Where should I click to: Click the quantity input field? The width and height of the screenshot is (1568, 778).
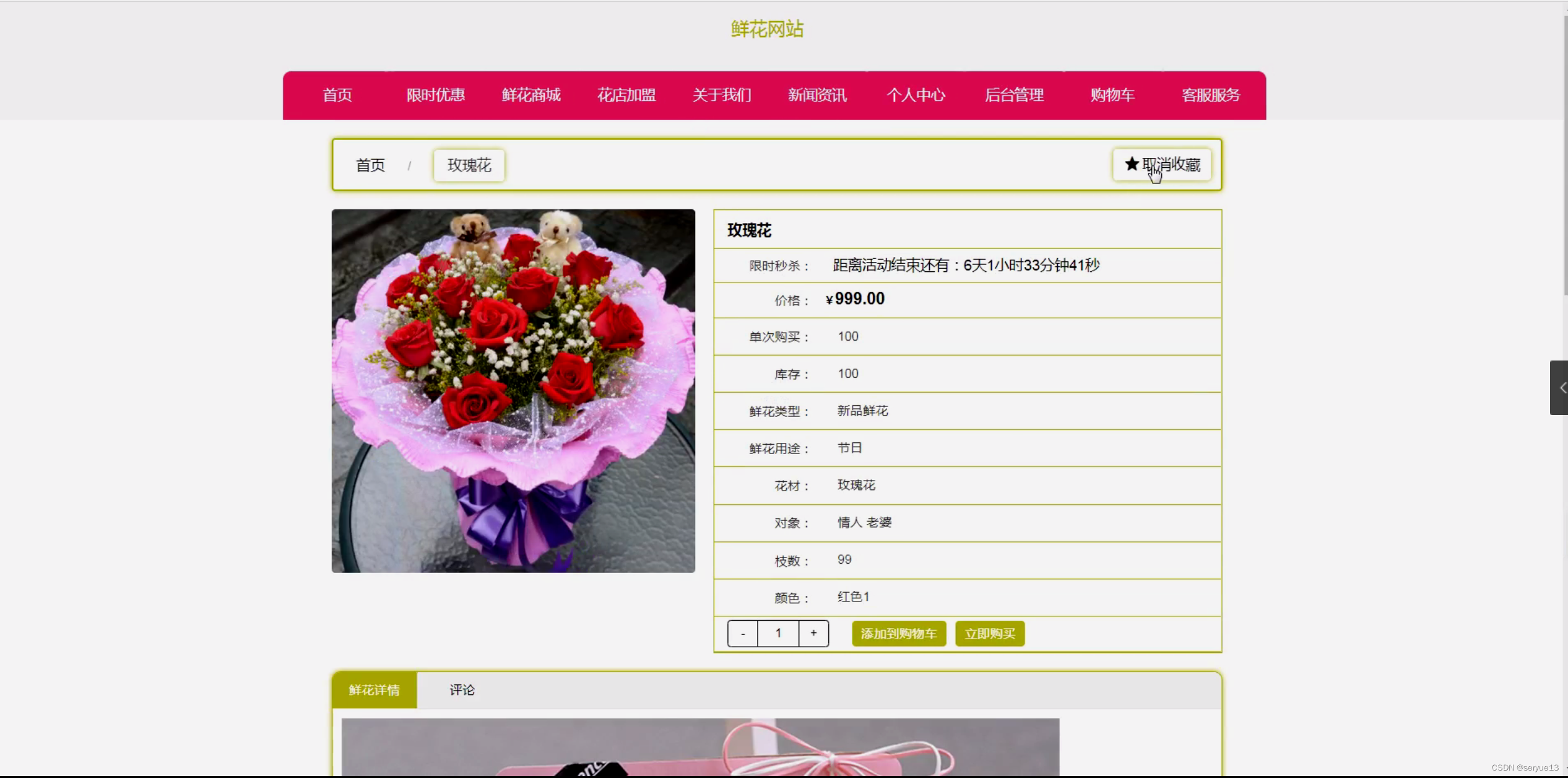click(778, 634)
